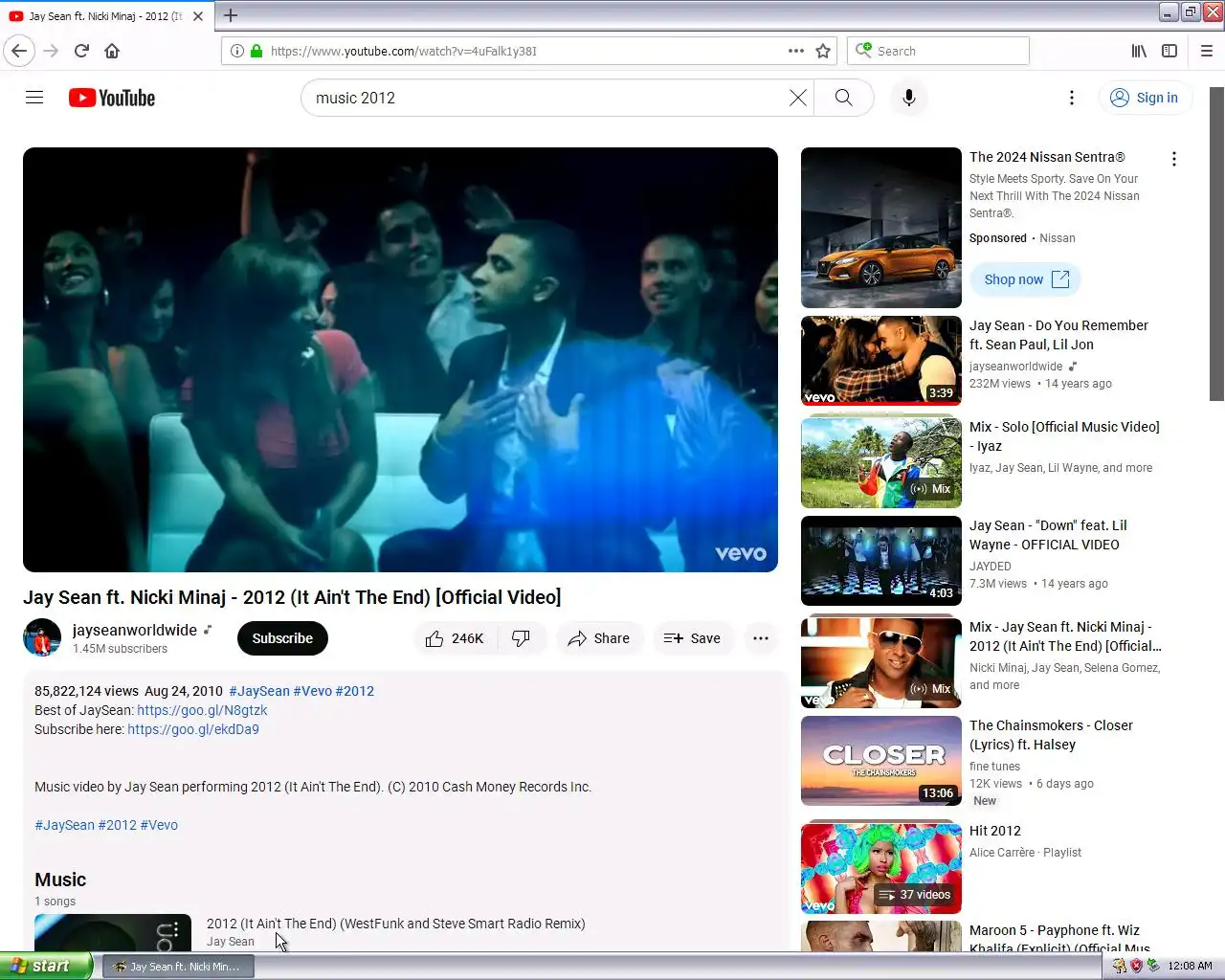The image size is (1225, 980).
Task: Open YouTube settings three-dot menu
Action: point(1072,98)
